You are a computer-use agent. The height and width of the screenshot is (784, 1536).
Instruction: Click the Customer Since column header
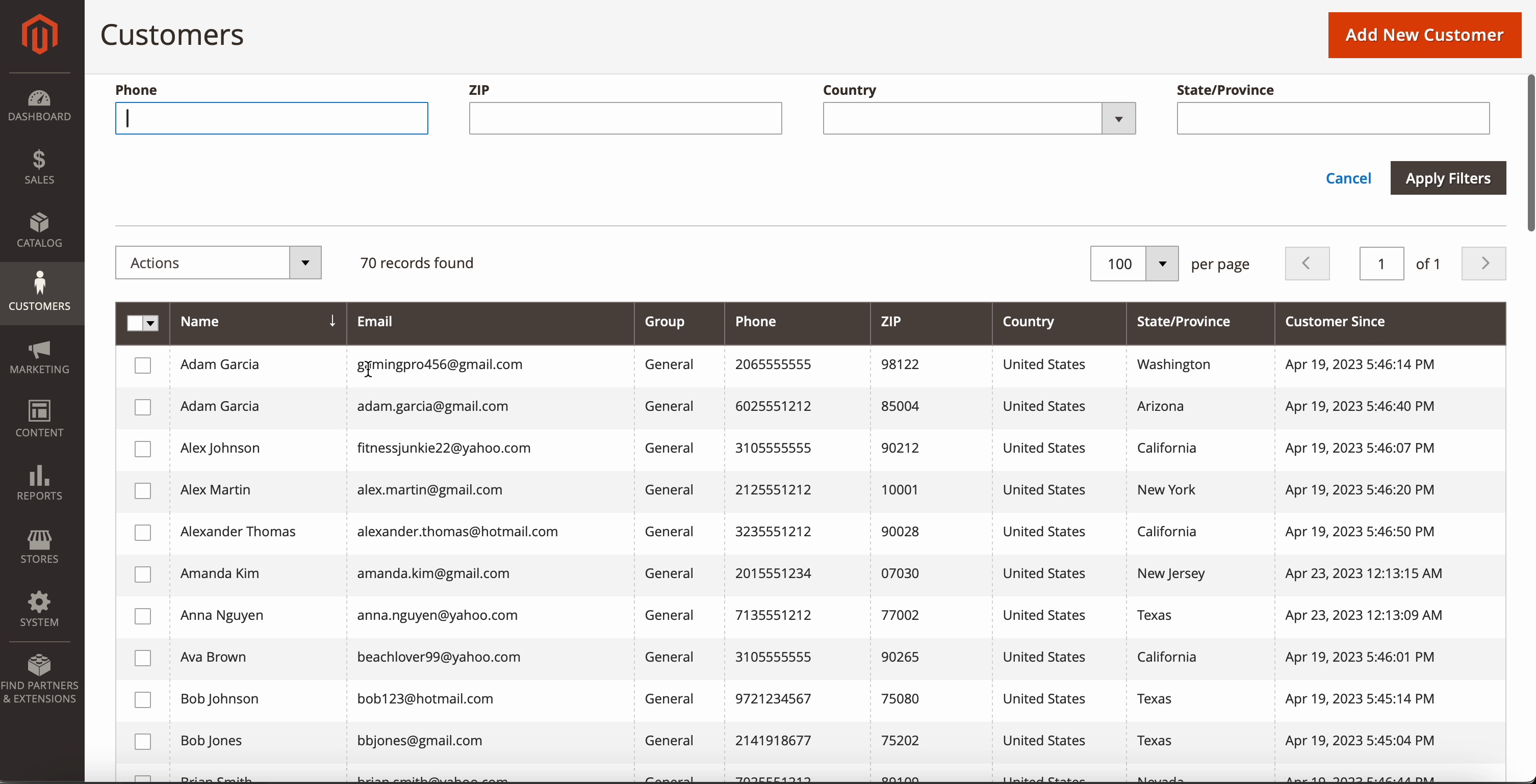click(1335, 322)
